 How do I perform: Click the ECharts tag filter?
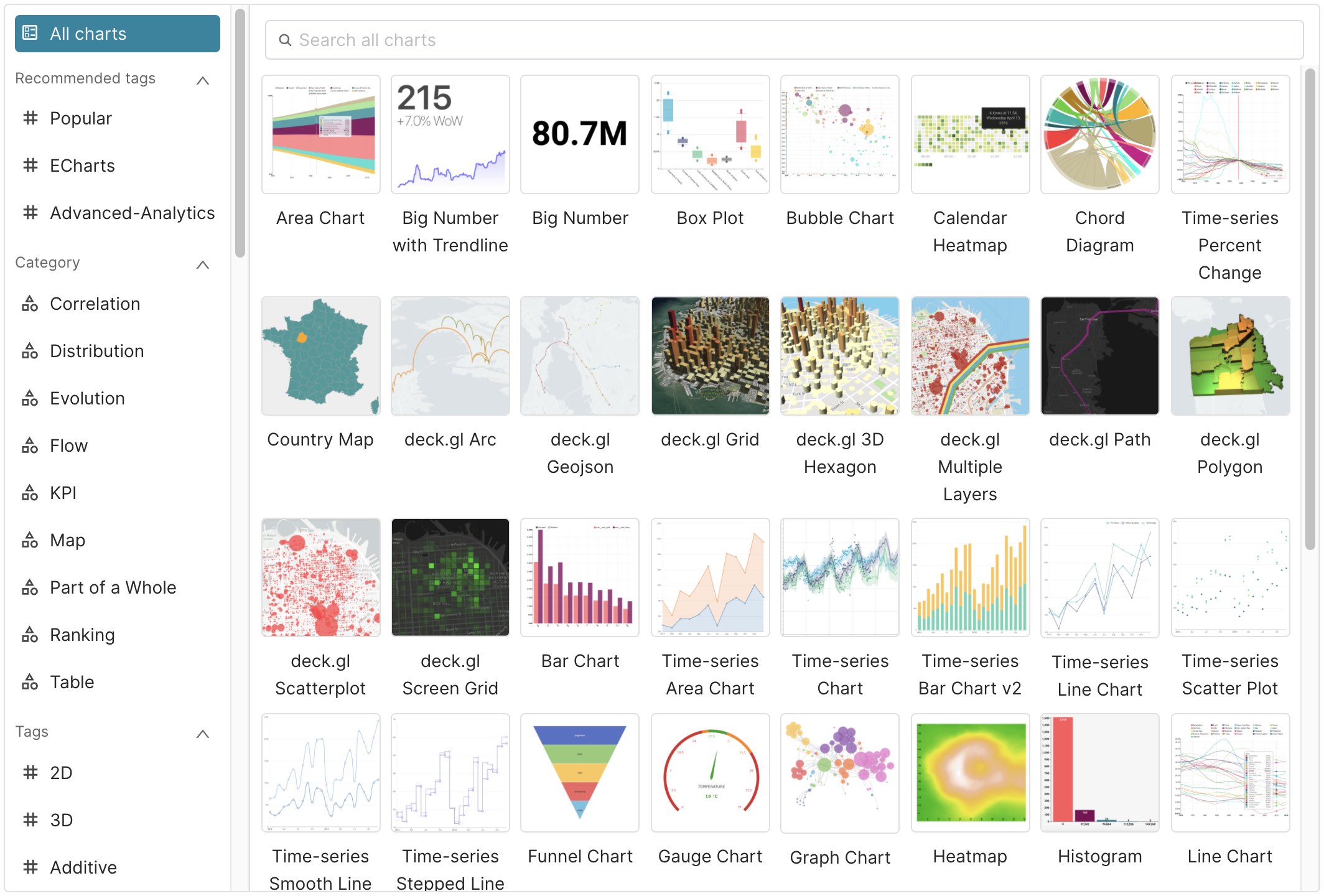(x=82, y=165)
